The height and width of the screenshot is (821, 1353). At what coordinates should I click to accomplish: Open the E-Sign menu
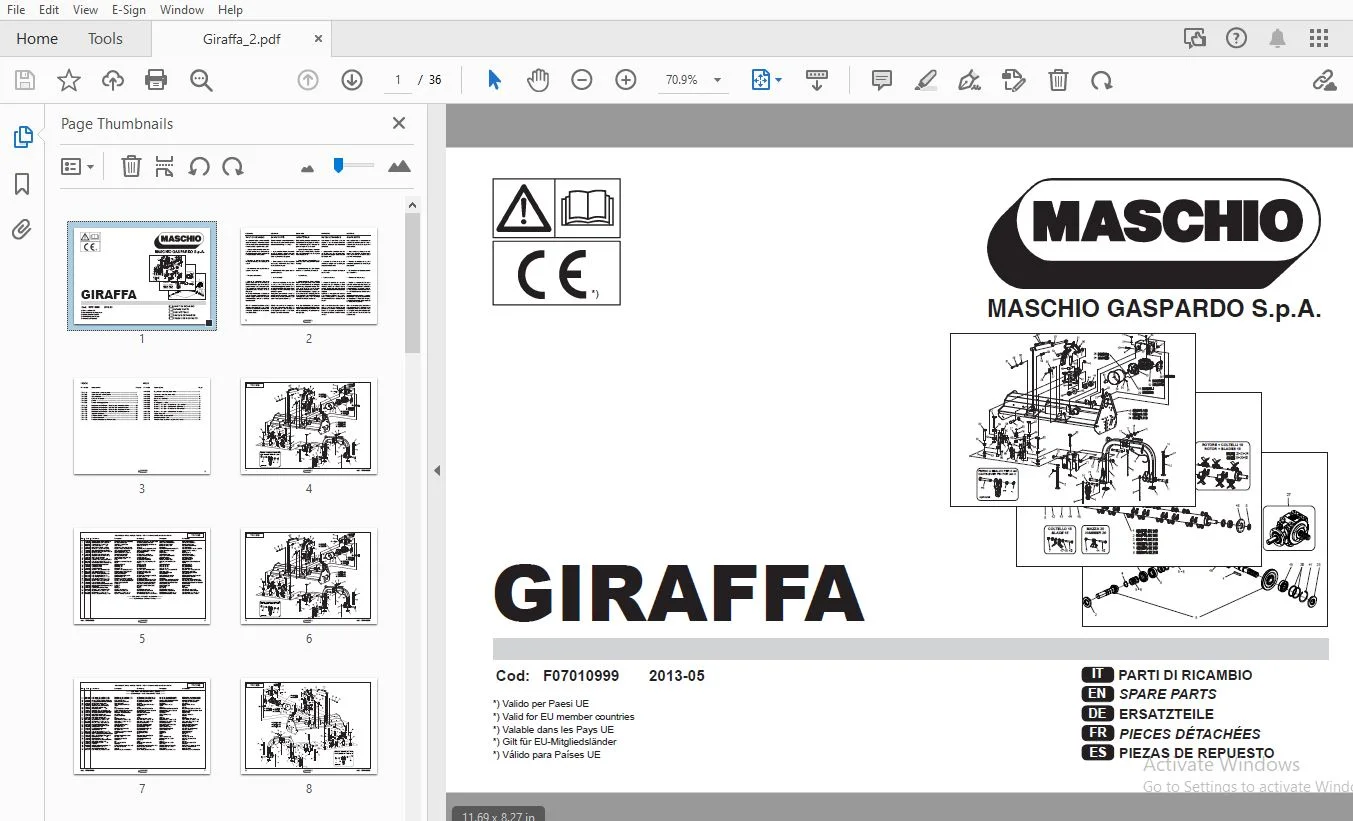tap(129, 9)
